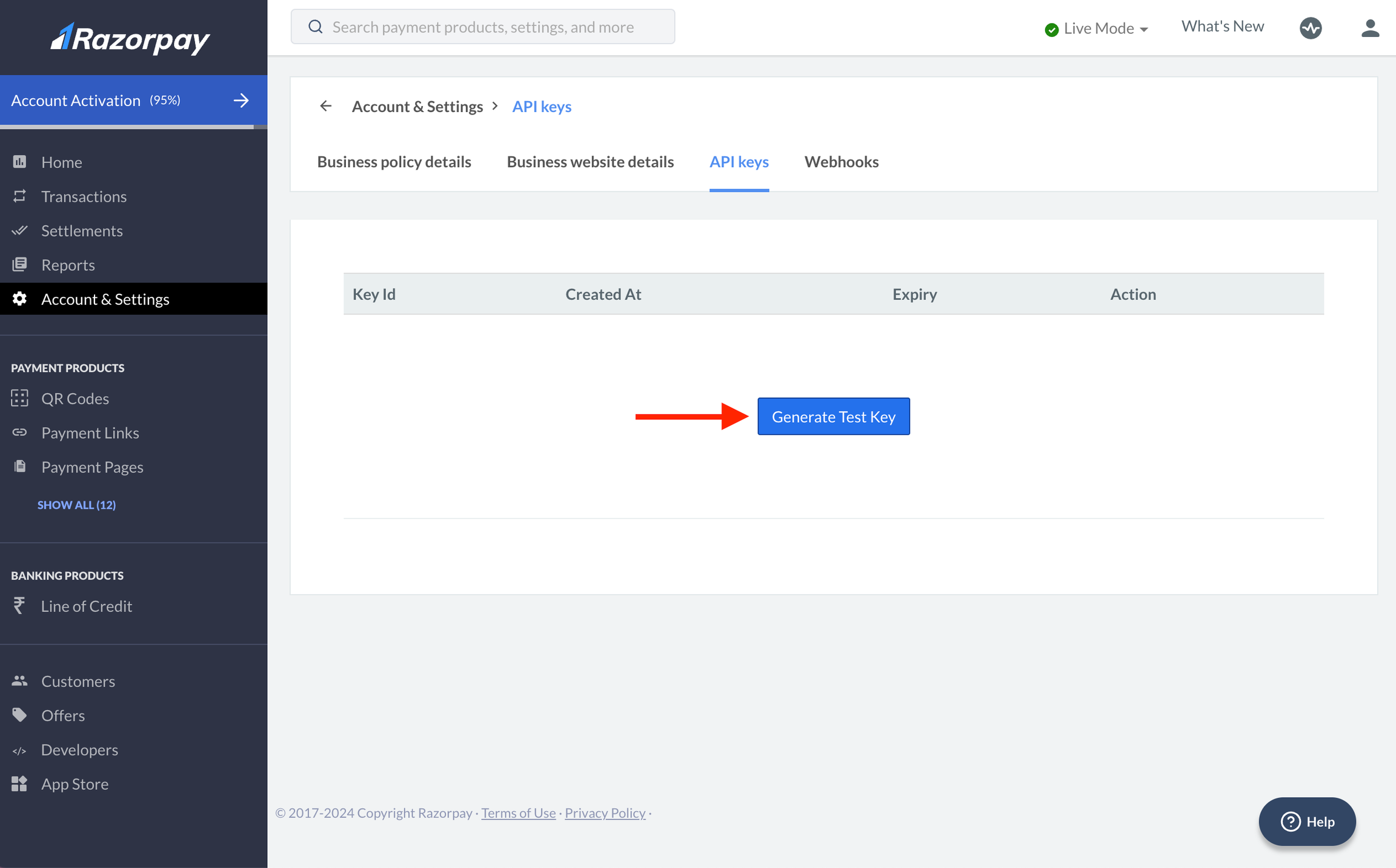Open the search input field
Screen dimensions: 1396x868
point(483,26)
